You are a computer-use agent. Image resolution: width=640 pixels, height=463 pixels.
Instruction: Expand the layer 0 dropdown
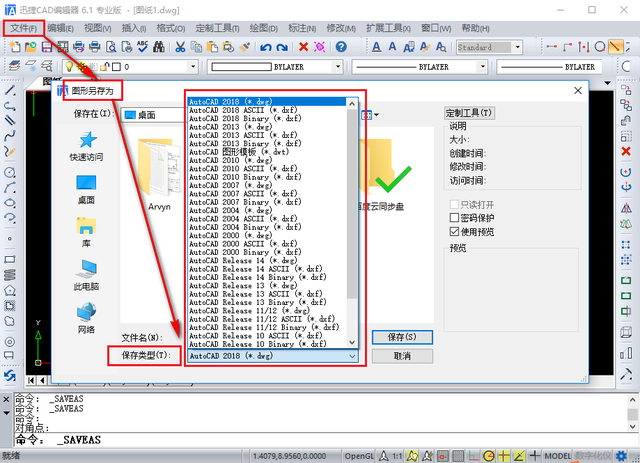[193, 67]
